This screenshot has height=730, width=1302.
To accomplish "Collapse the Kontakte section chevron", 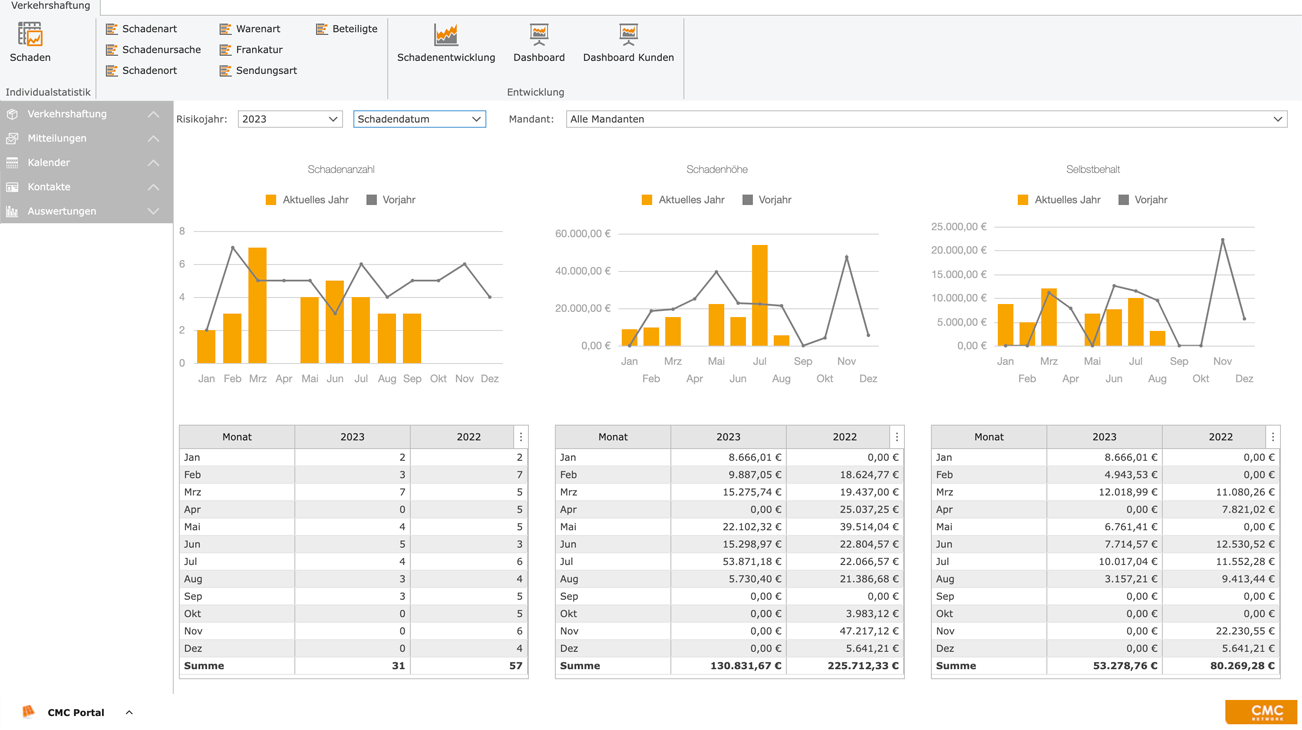I will [153, 187].
